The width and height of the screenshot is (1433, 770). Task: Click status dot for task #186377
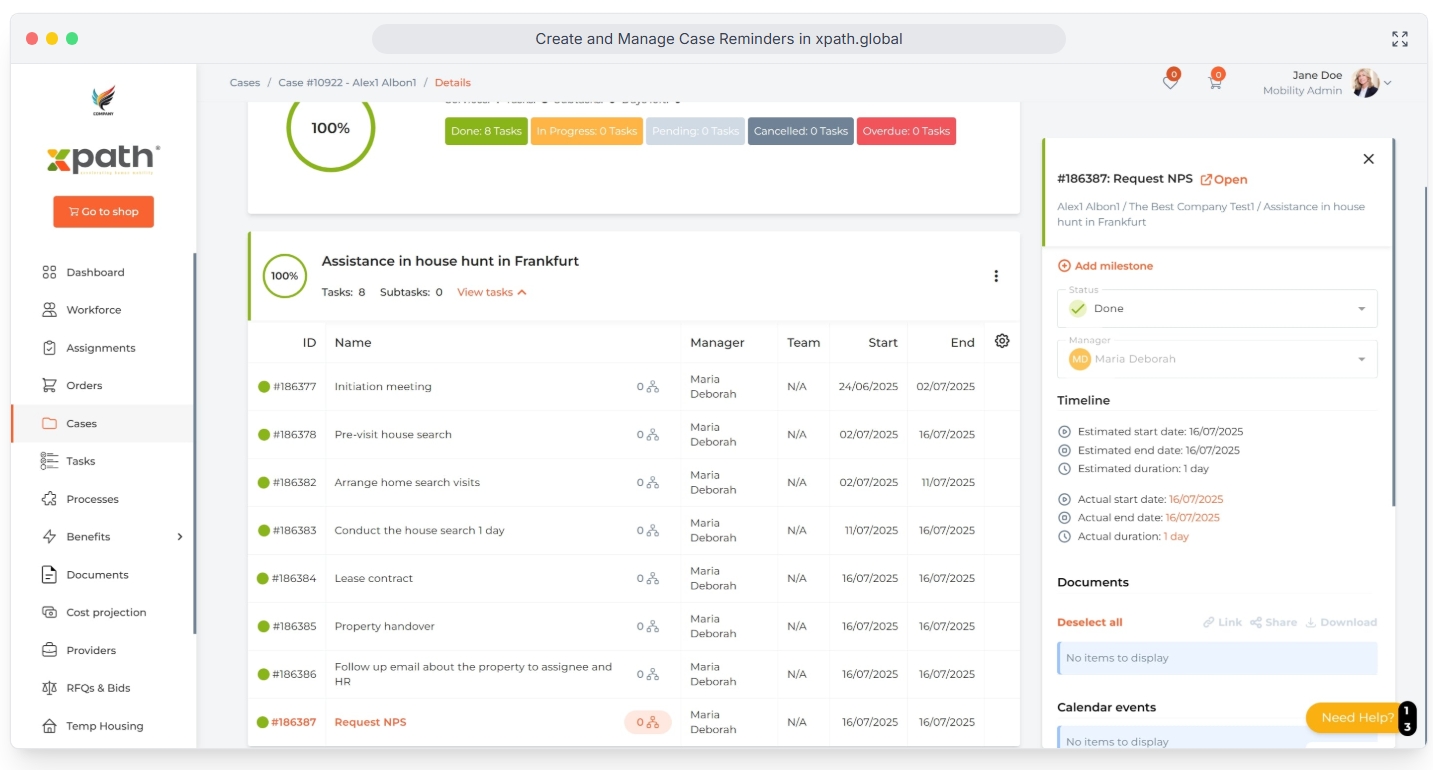264,387
